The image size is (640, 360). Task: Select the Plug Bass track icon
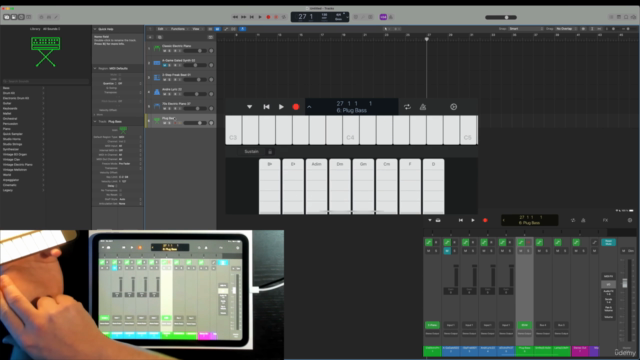point(157,121)
